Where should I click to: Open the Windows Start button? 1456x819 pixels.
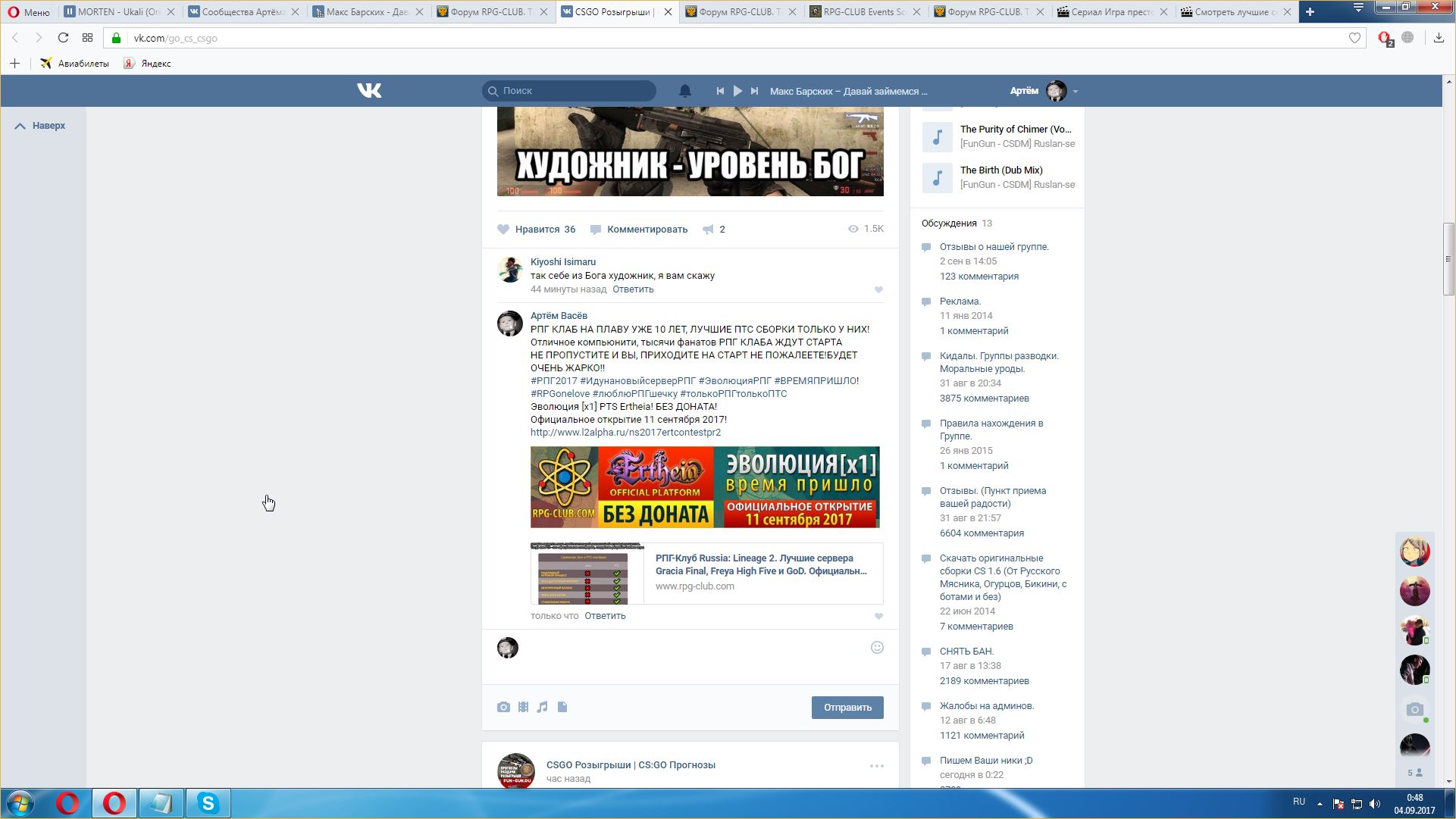tap(20, 803)
